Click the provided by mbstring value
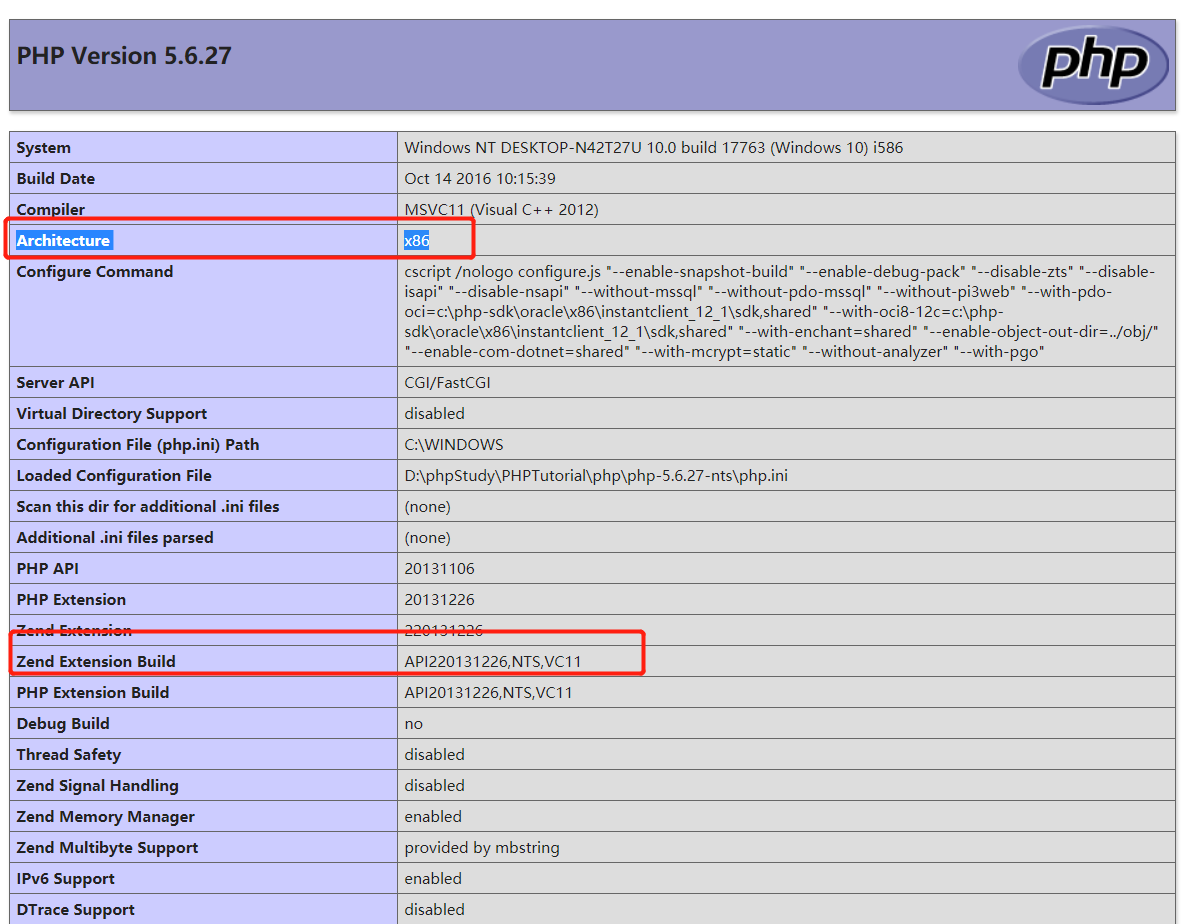This screenshot has width=1202, height=924. click(x=482, y=848)
